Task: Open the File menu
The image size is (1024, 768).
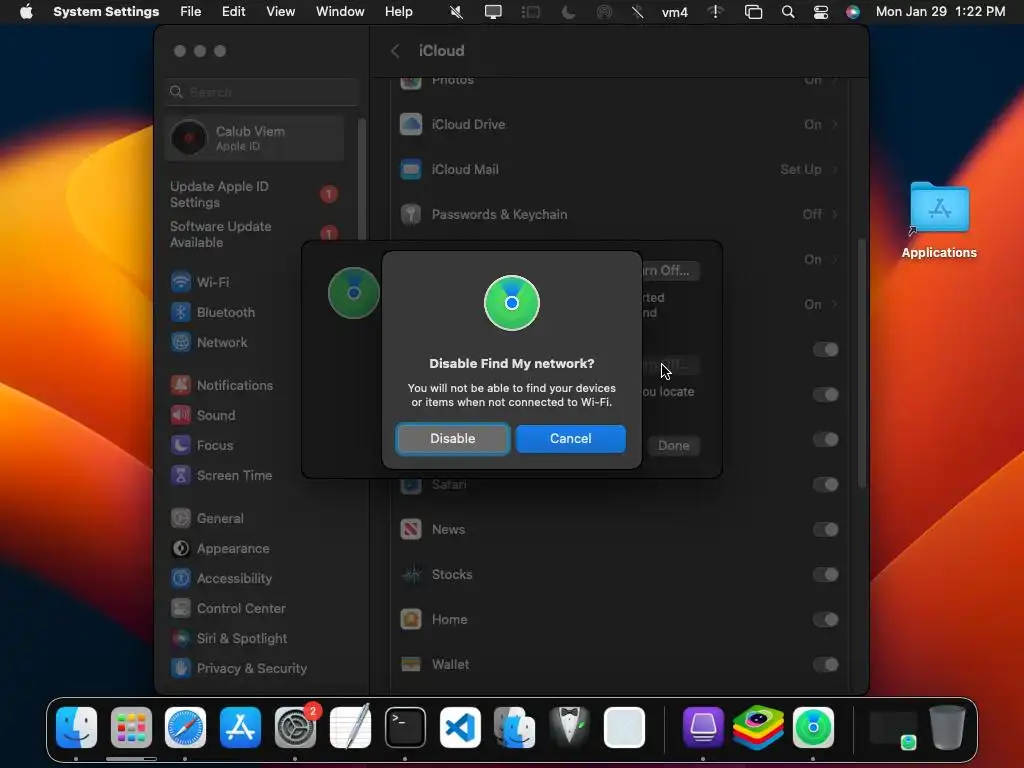Action: [191, 12]
